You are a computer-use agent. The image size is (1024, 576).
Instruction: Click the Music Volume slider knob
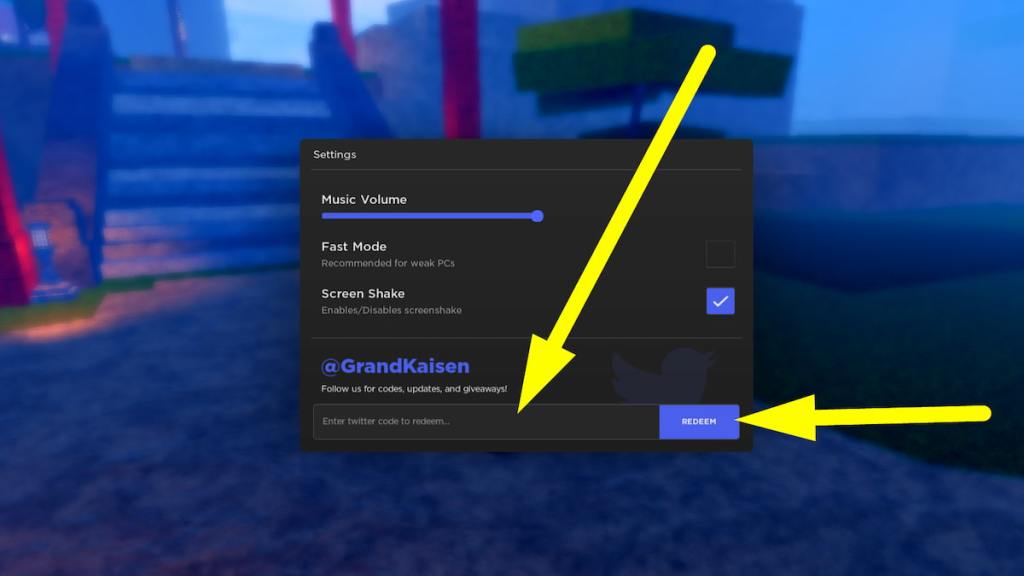(538, 216)
